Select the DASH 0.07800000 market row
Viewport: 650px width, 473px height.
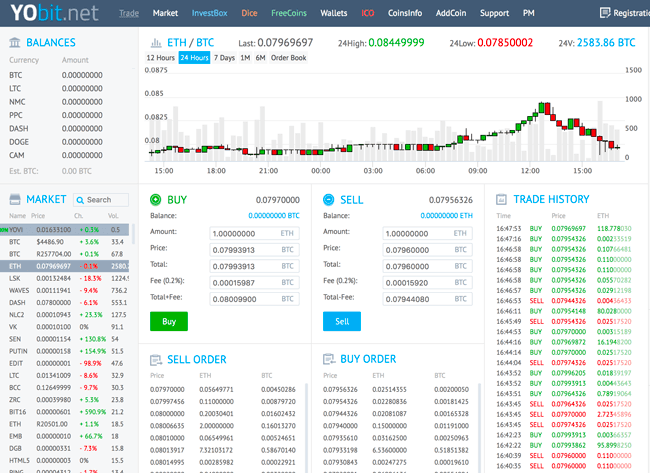65,303
